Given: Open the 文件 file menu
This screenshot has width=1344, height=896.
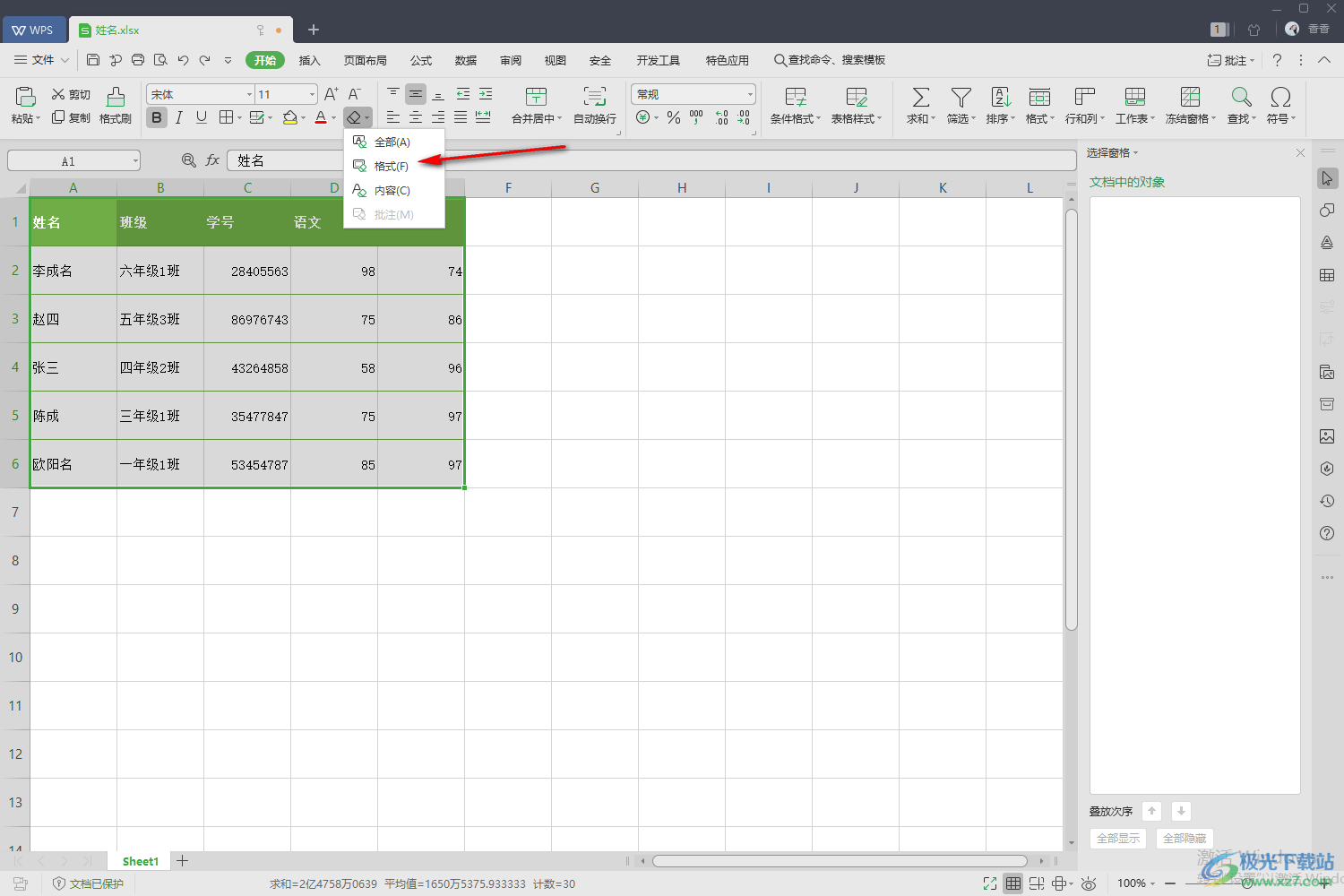Looking at the screenshot, I should coord(41,60).
